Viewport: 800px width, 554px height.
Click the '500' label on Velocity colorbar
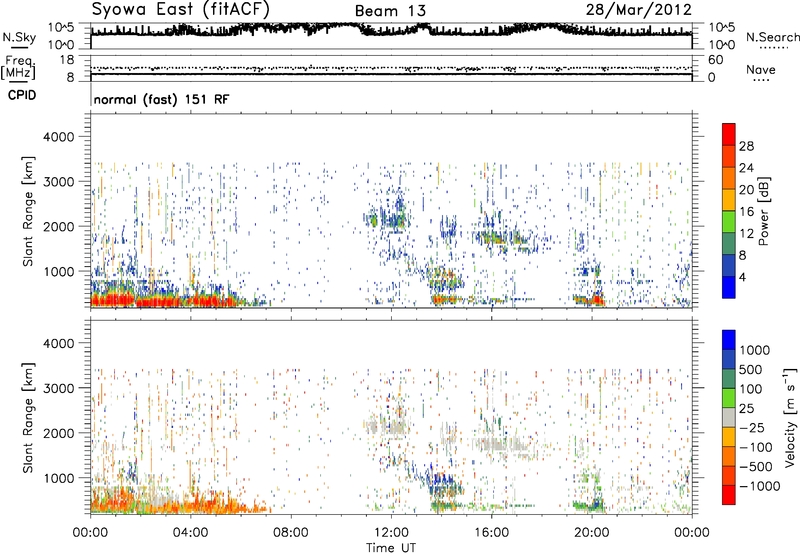coord(750,370)
